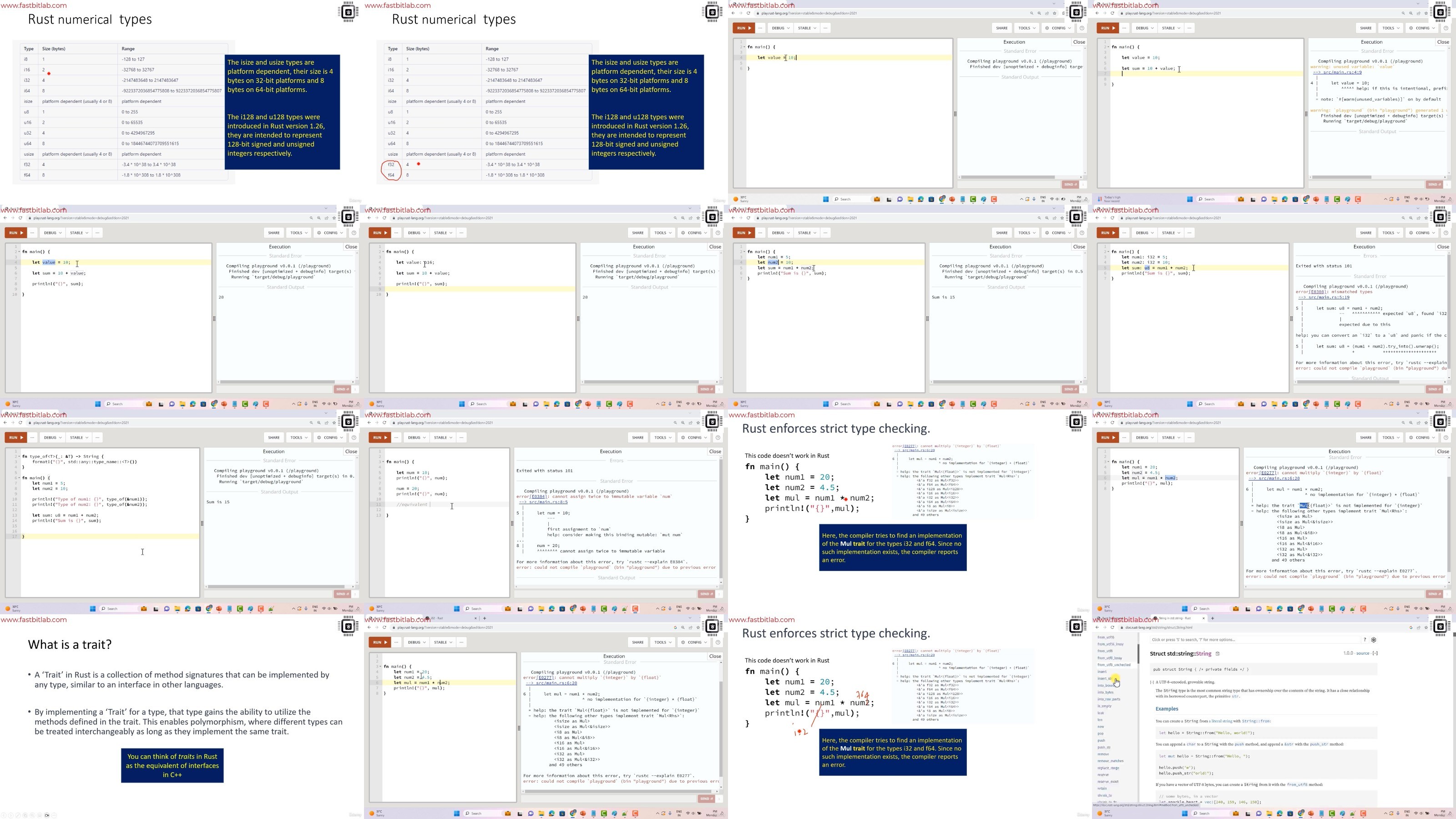Image resolution: width=1456 pixels, height=819 pixels.
Task: Splitter handle between editor and mismatched-types errors
Action: tap(1291, 319)
